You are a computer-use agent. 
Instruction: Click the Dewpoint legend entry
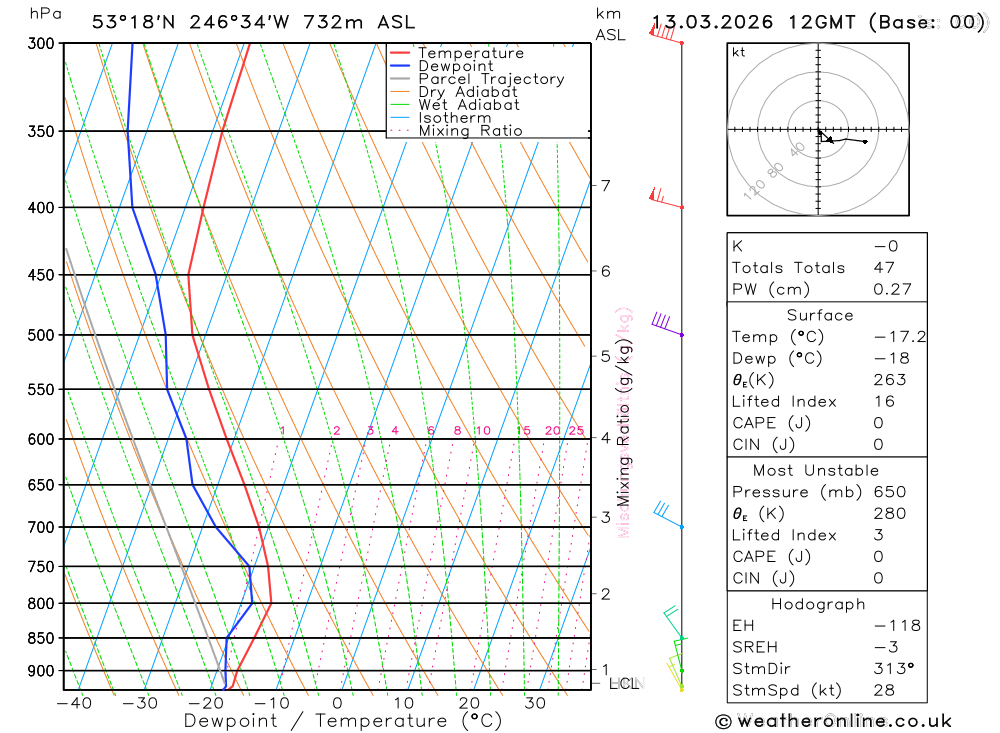[x=441, y=66]
